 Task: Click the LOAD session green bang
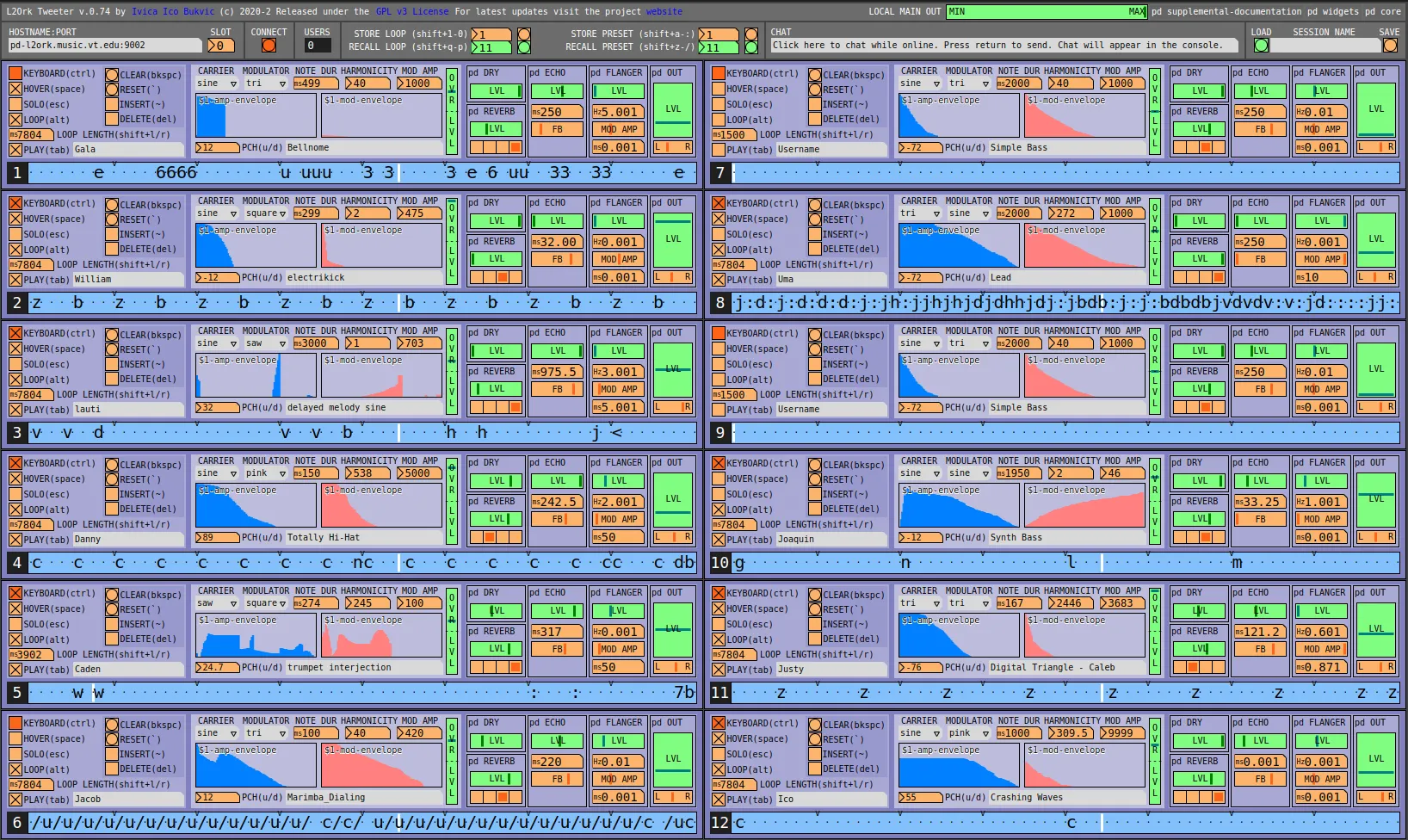pyautogui.click(x=1261, y=45)
